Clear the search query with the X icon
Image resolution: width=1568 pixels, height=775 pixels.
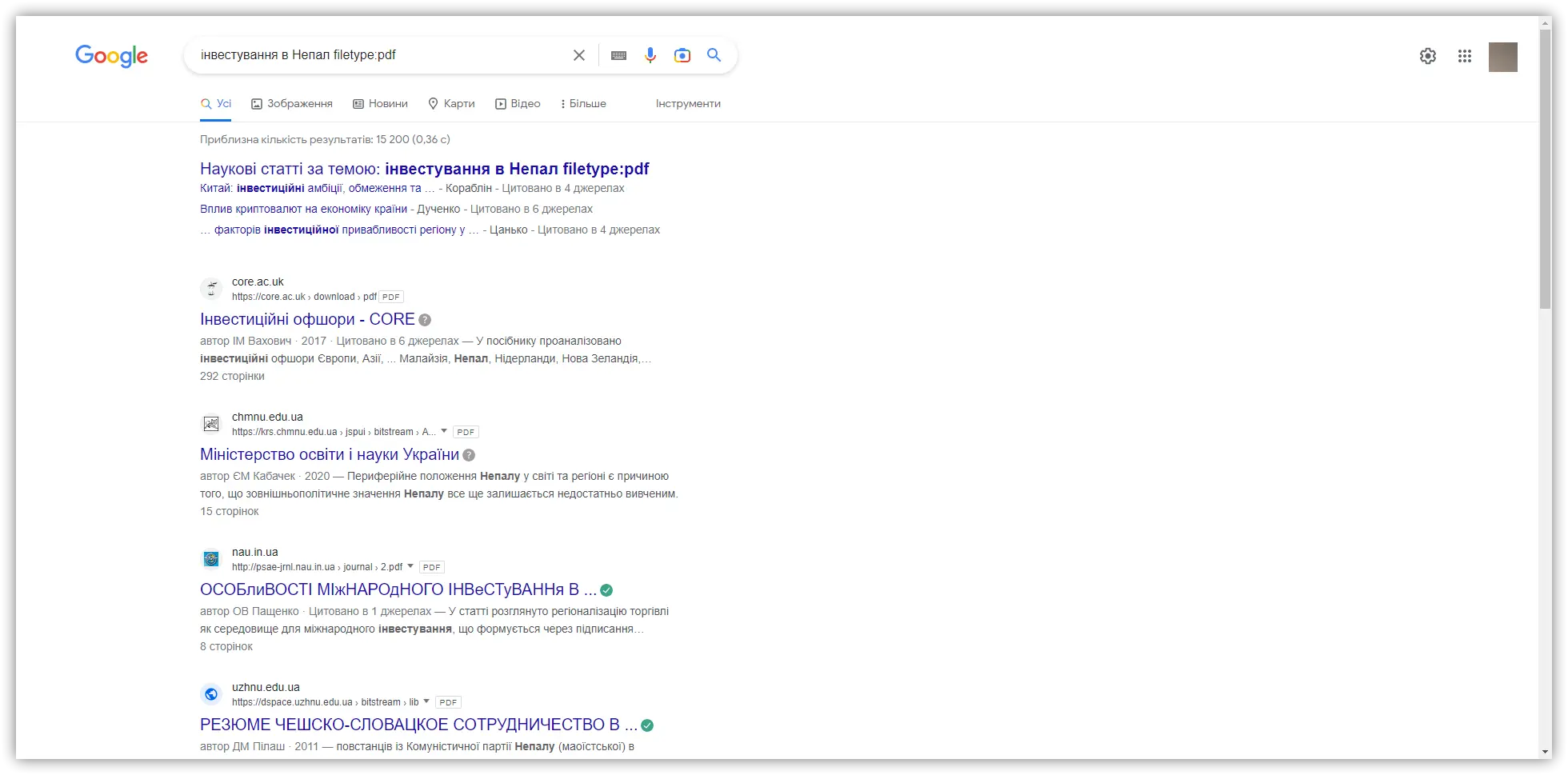579,55
